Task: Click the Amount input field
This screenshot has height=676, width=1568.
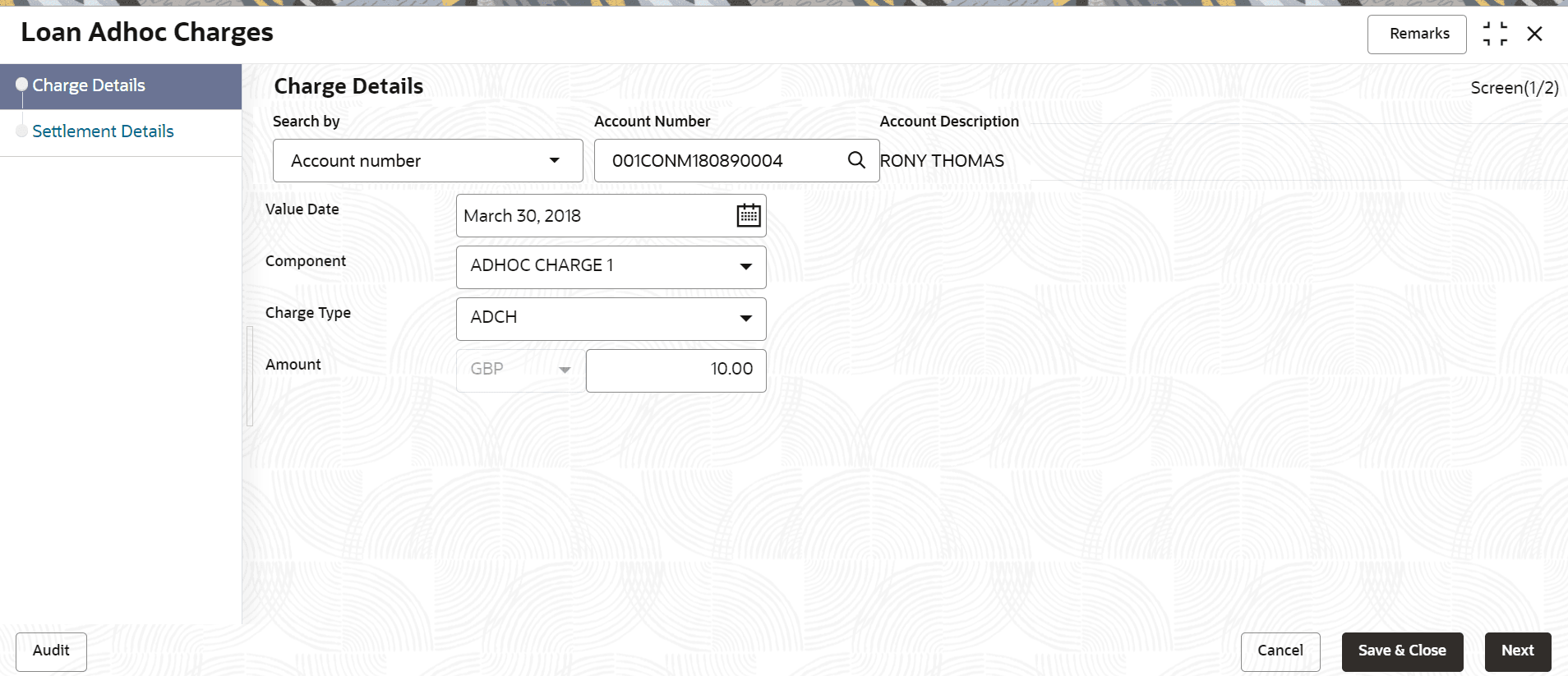Action: (676, 370)
